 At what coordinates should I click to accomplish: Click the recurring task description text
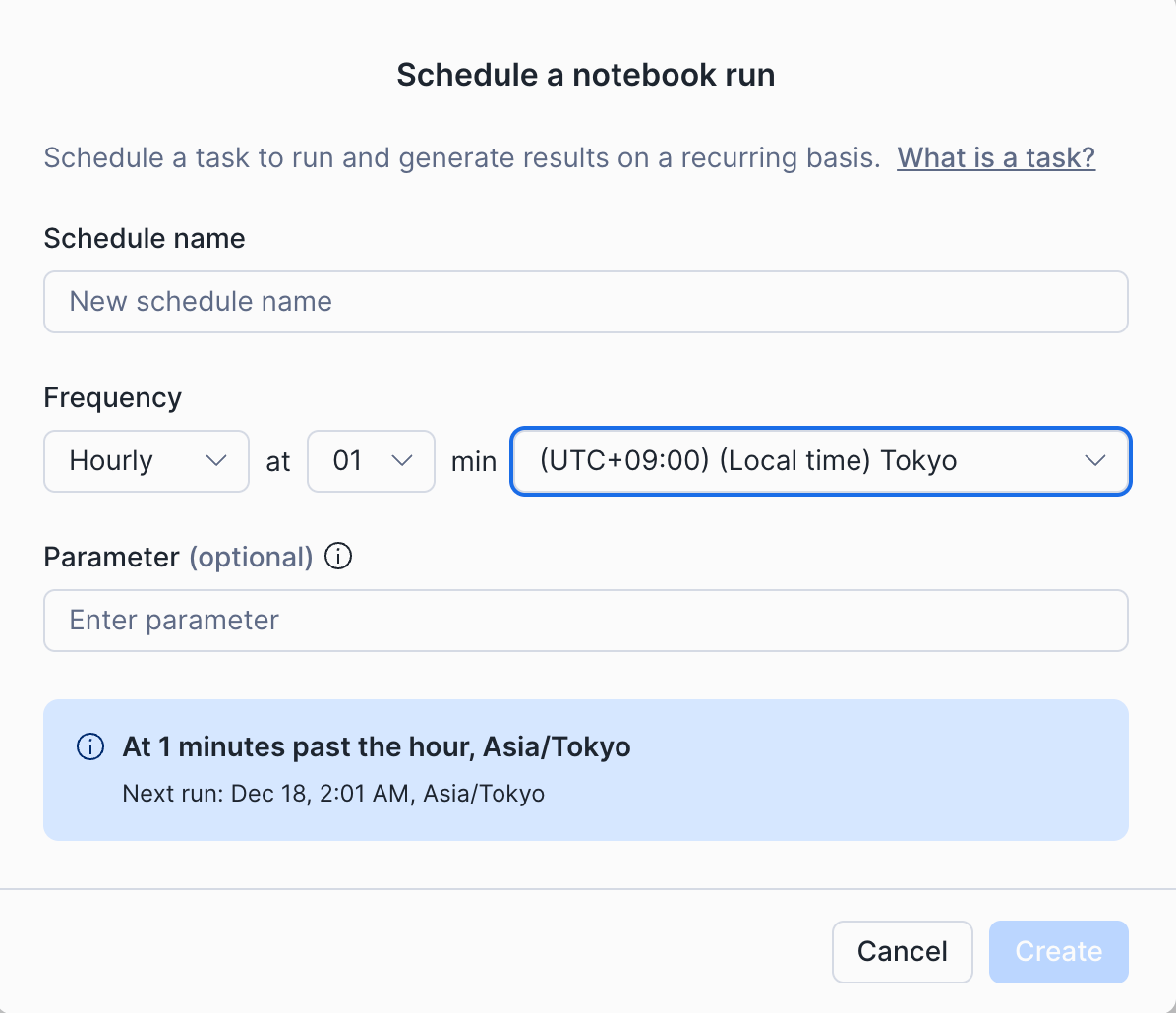tap(462, 157)
